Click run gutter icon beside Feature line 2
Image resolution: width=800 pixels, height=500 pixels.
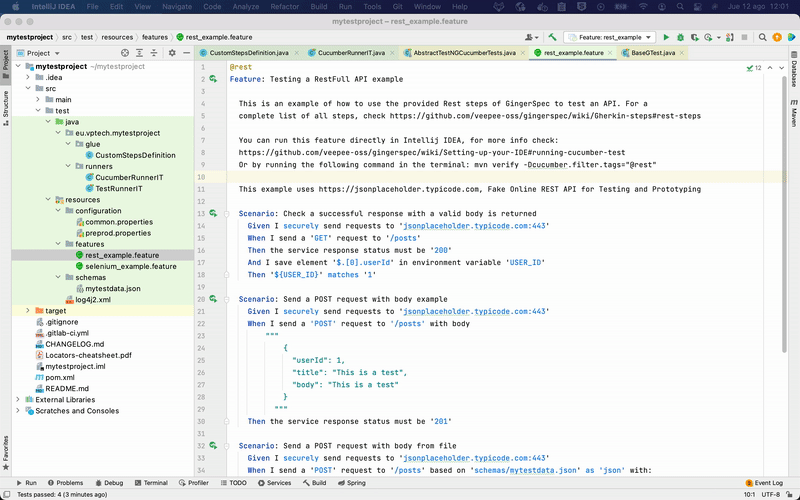pyautogui.click(x=213, y=79)
